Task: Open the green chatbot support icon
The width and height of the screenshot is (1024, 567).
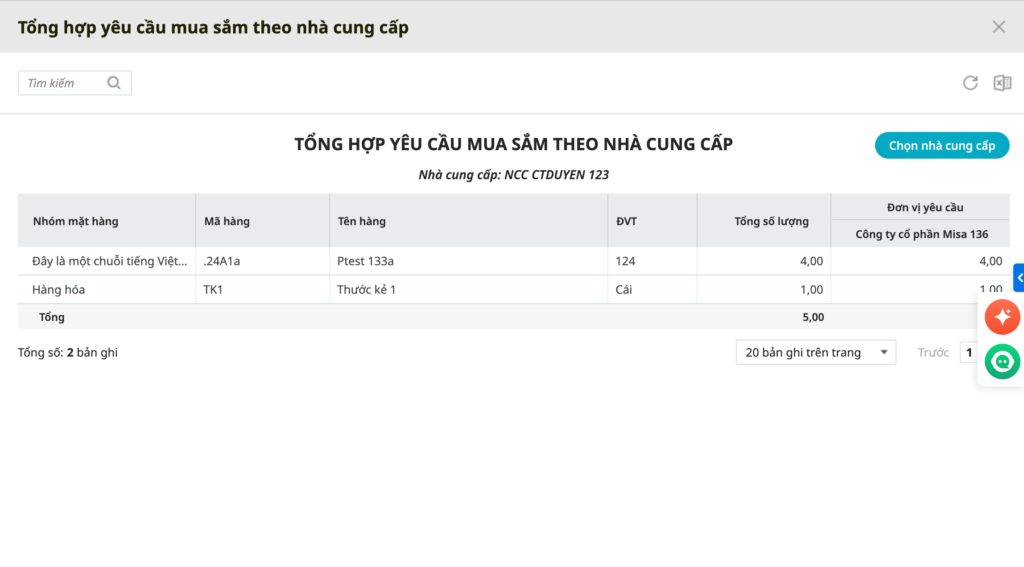Action: (1002, 361)
